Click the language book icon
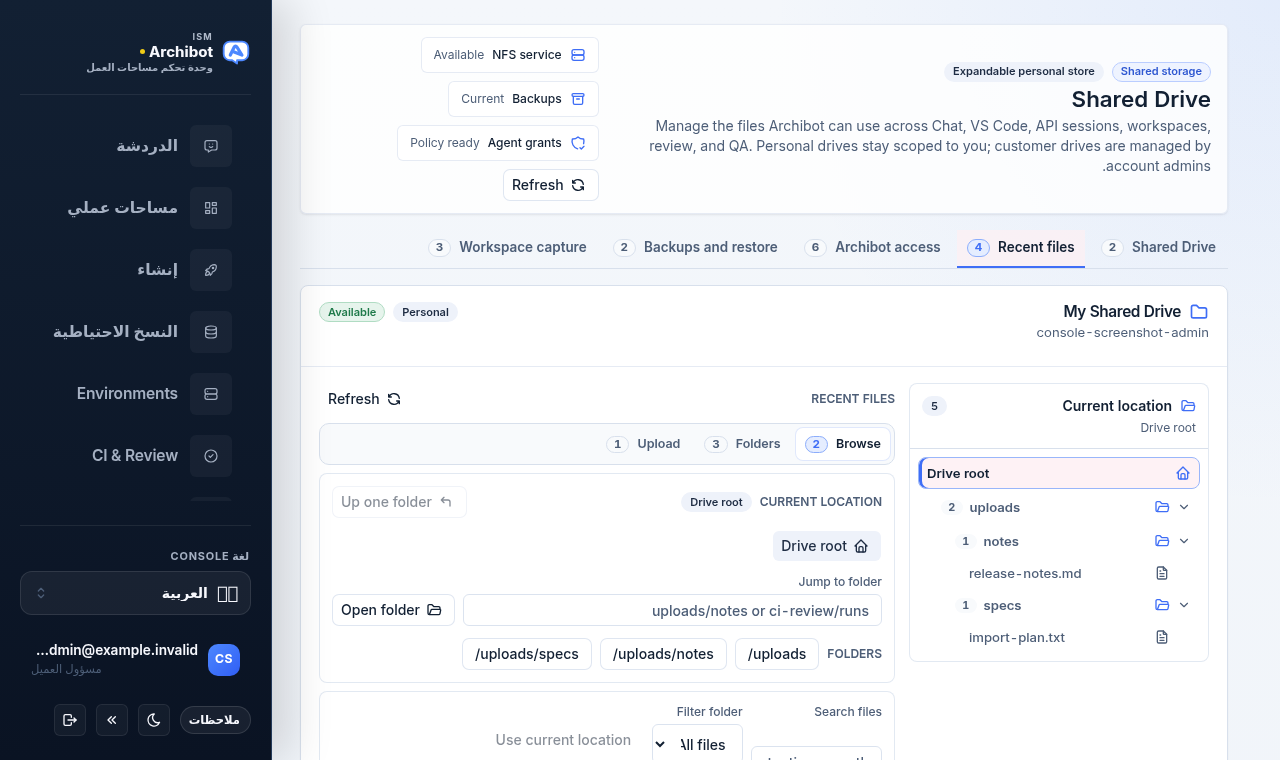1280x760 pixels. click(227, 594)
